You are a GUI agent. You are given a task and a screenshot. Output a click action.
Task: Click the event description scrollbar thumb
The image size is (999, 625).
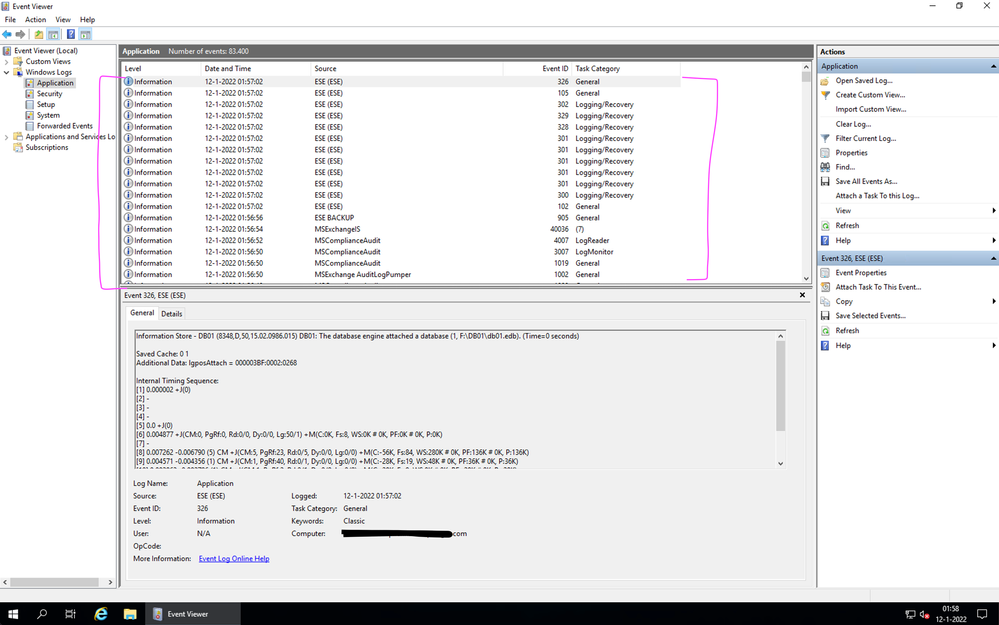pyautogui.click(x=780, y=385)
